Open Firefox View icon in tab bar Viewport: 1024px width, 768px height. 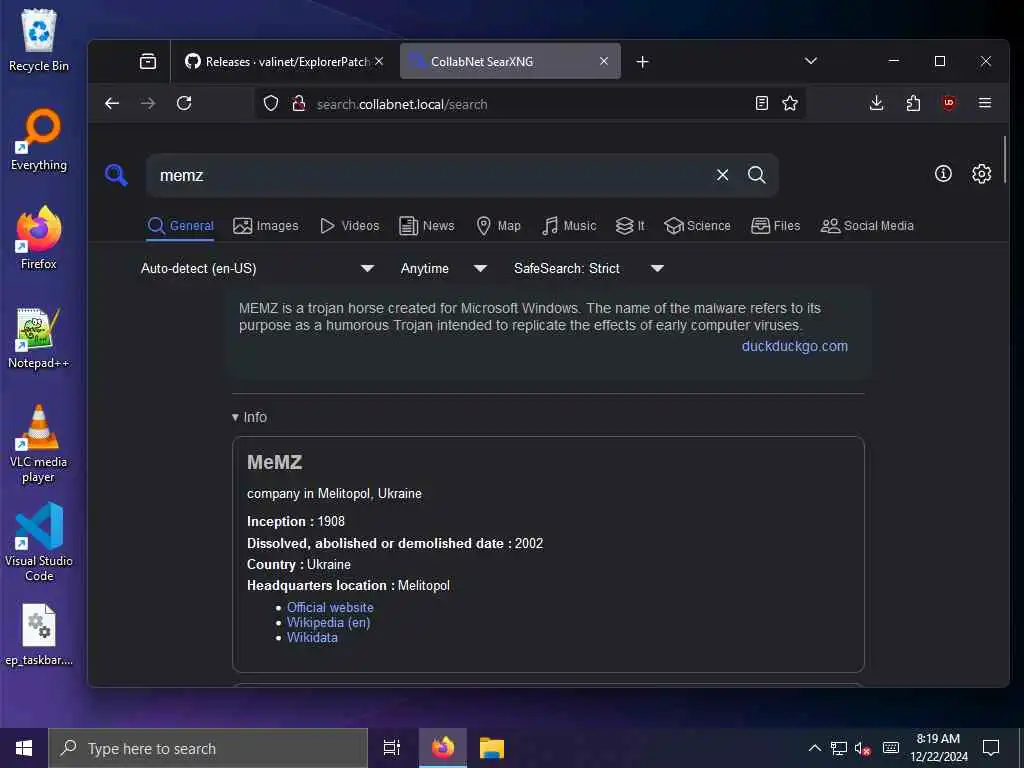click(148, 61)
